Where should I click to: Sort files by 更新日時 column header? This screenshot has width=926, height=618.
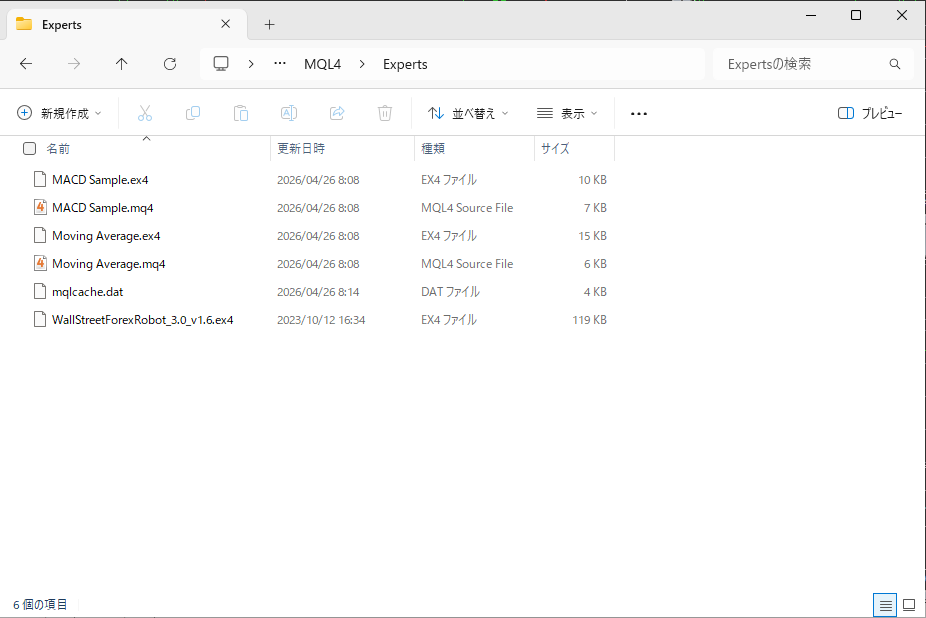click(x=301, y=148)
